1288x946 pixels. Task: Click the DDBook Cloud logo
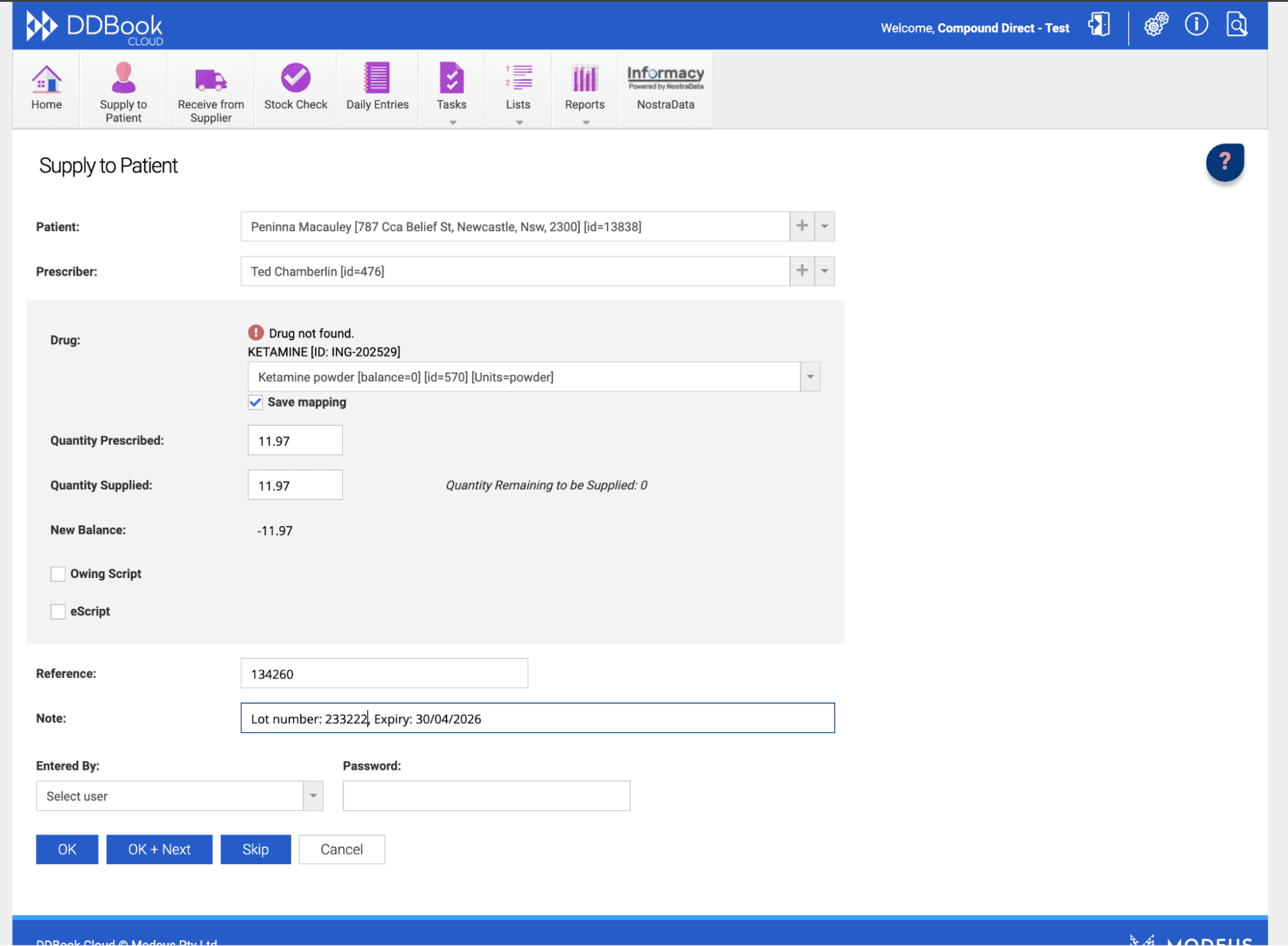tap(94, 27)
